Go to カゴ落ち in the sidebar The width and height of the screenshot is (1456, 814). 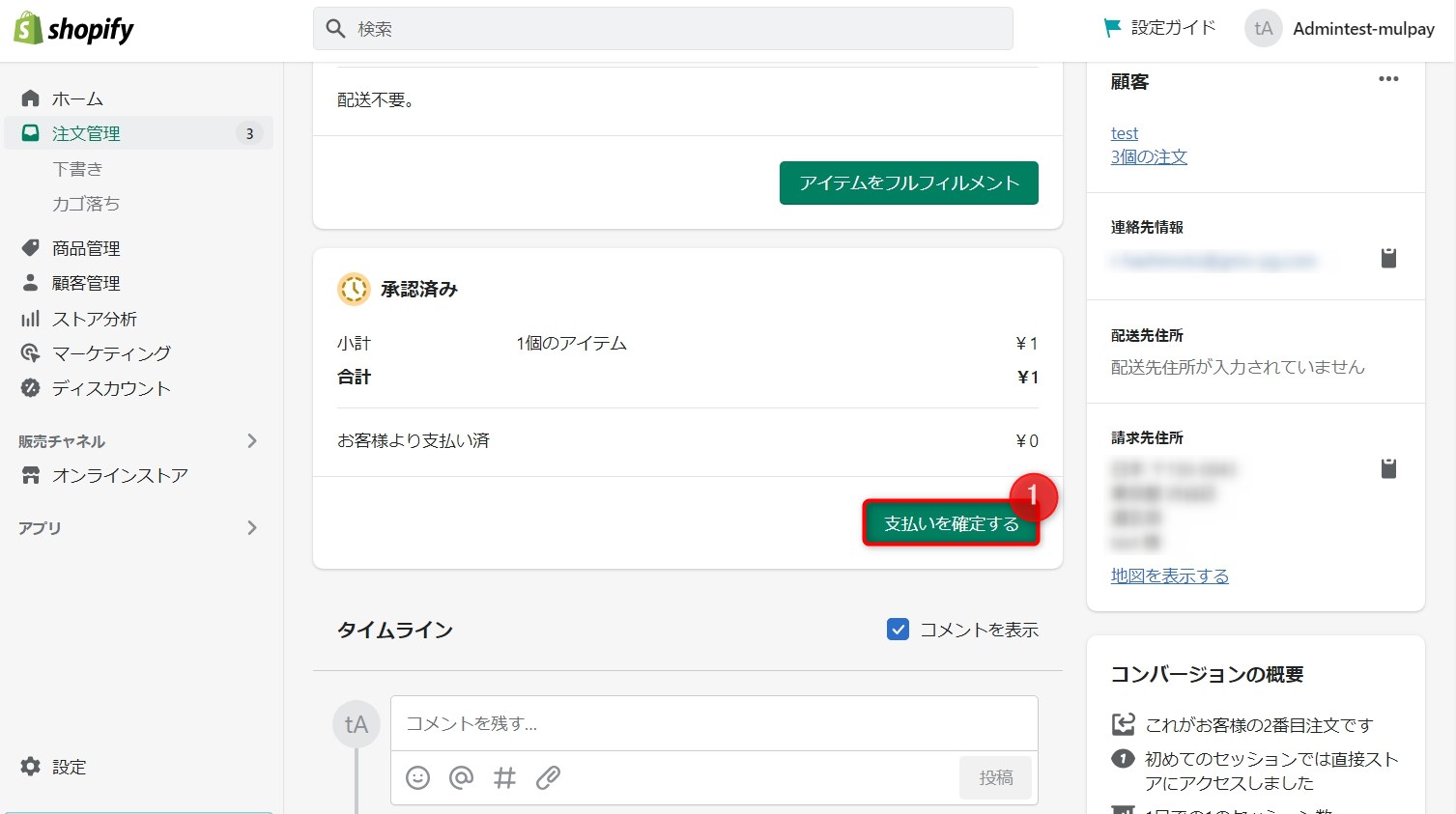coord(86,204)
